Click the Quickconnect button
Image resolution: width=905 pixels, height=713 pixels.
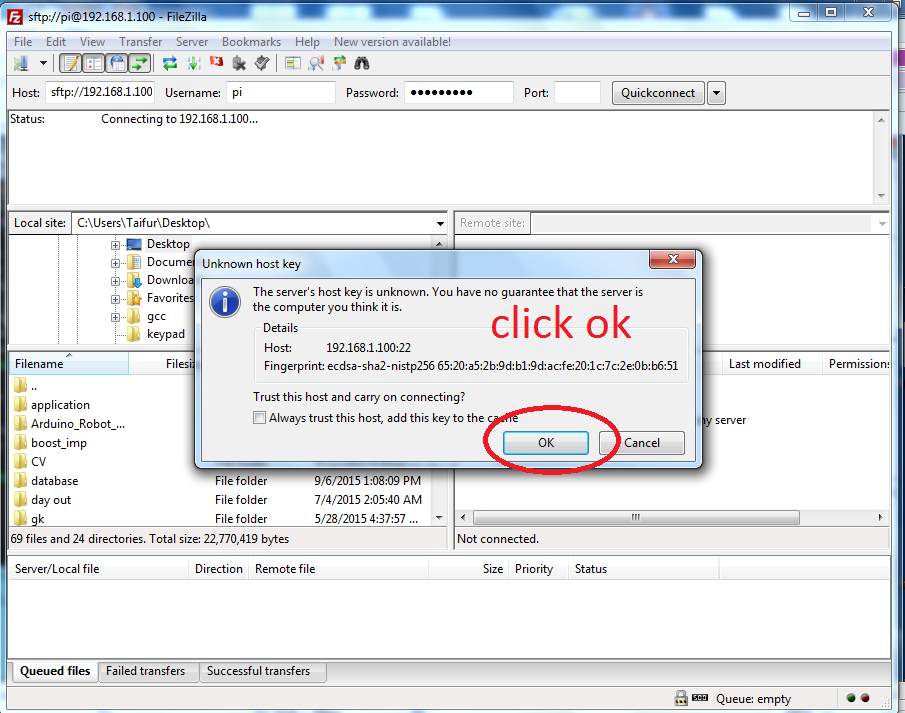658,93
